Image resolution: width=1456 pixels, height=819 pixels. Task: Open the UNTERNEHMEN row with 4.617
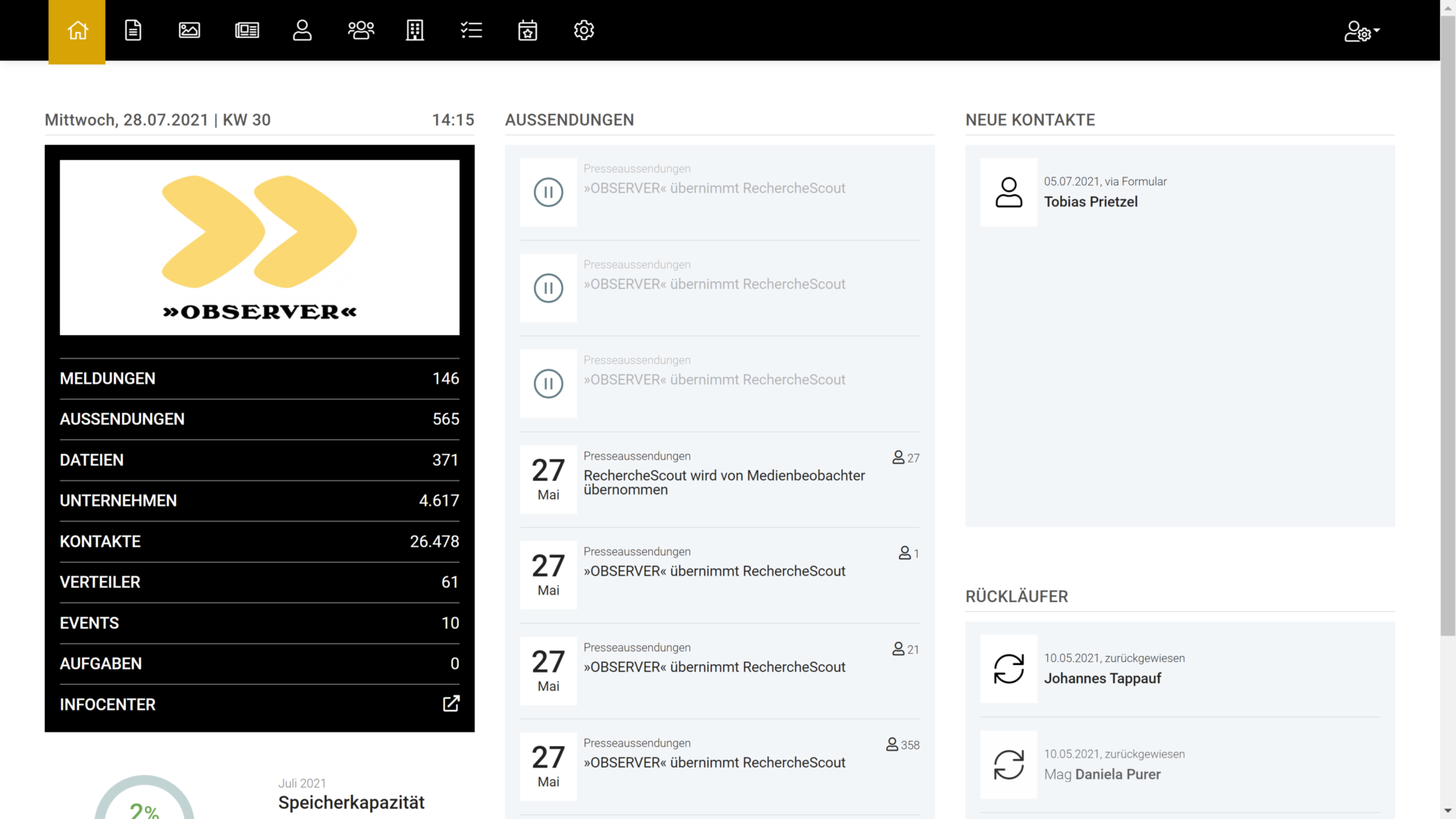point(259,500)
